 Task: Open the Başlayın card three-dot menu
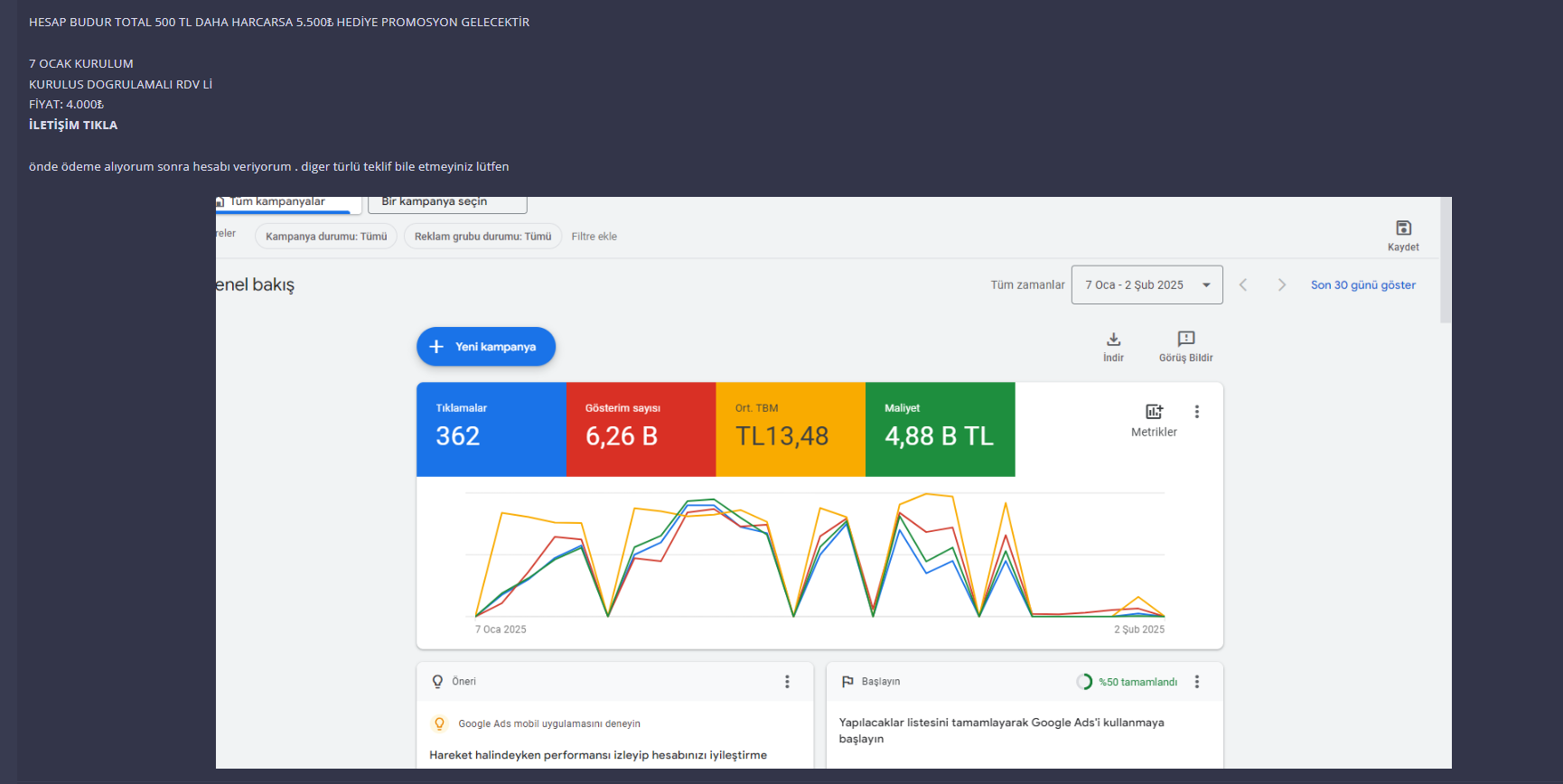1197,681
